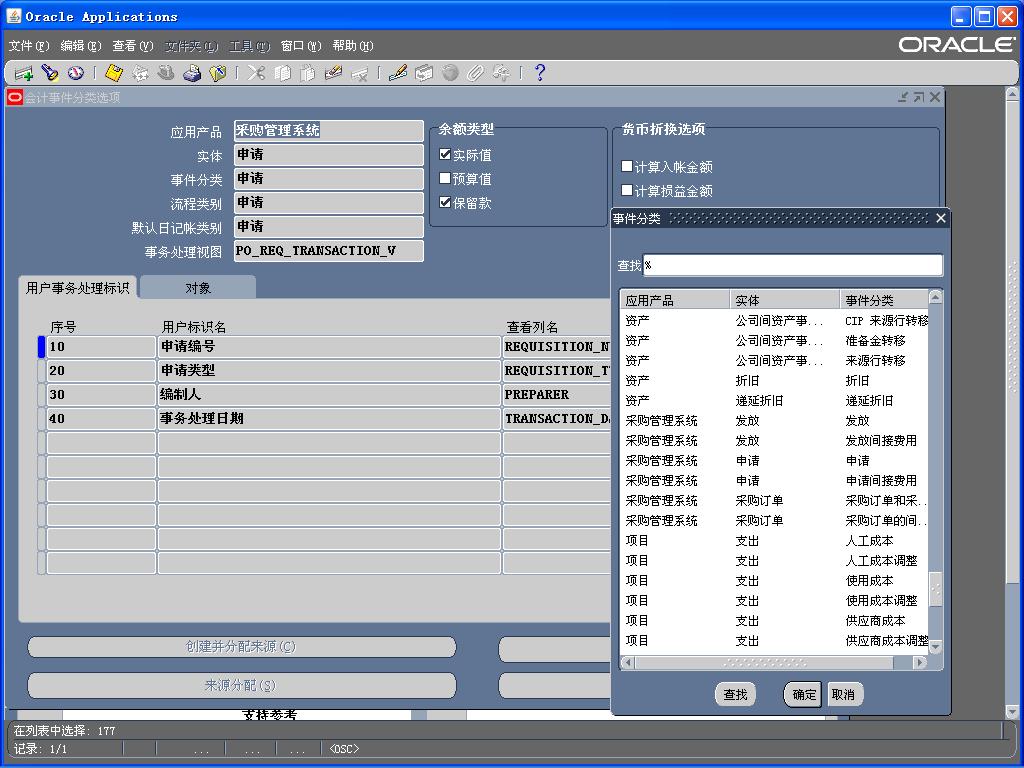Close the 事件分类 list dialog

point(940,218)
